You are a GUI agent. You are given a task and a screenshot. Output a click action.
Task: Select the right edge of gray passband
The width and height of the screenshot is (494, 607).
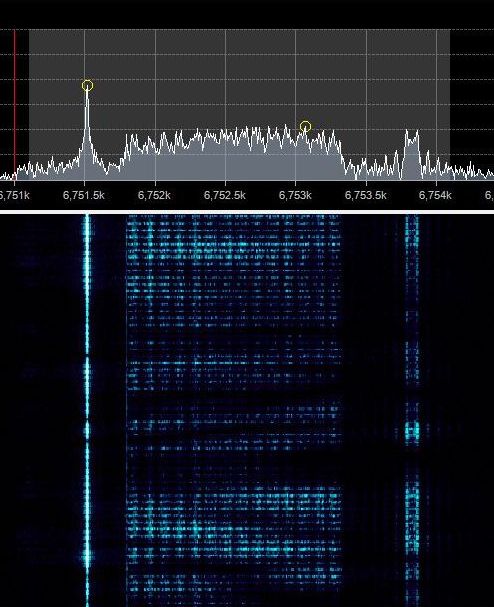pos(450,105)
